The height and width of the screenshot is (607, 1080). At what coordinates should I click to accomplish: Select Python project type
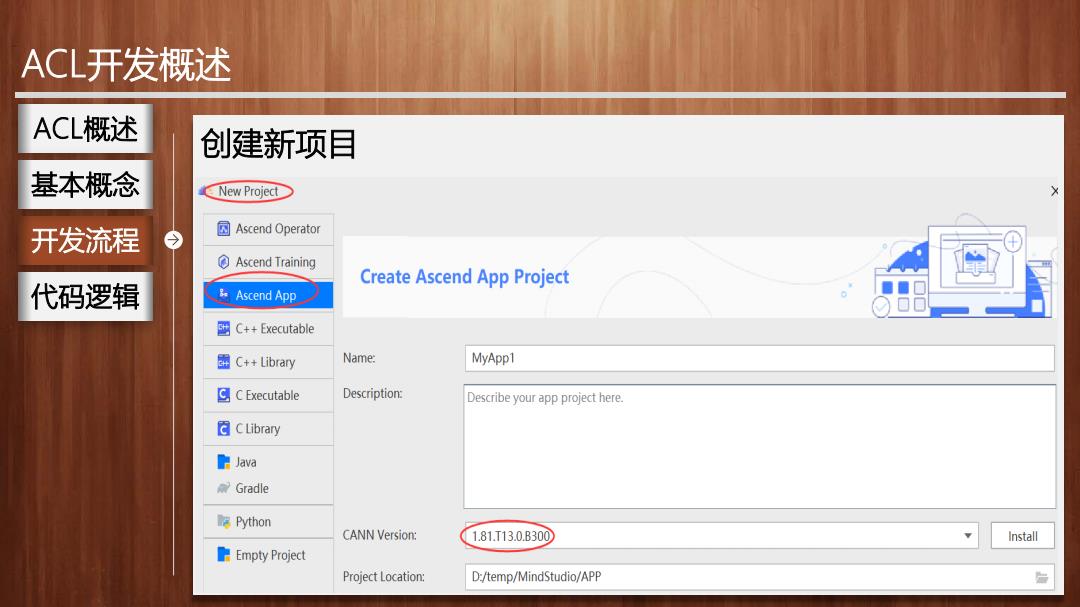pos(269,522)
